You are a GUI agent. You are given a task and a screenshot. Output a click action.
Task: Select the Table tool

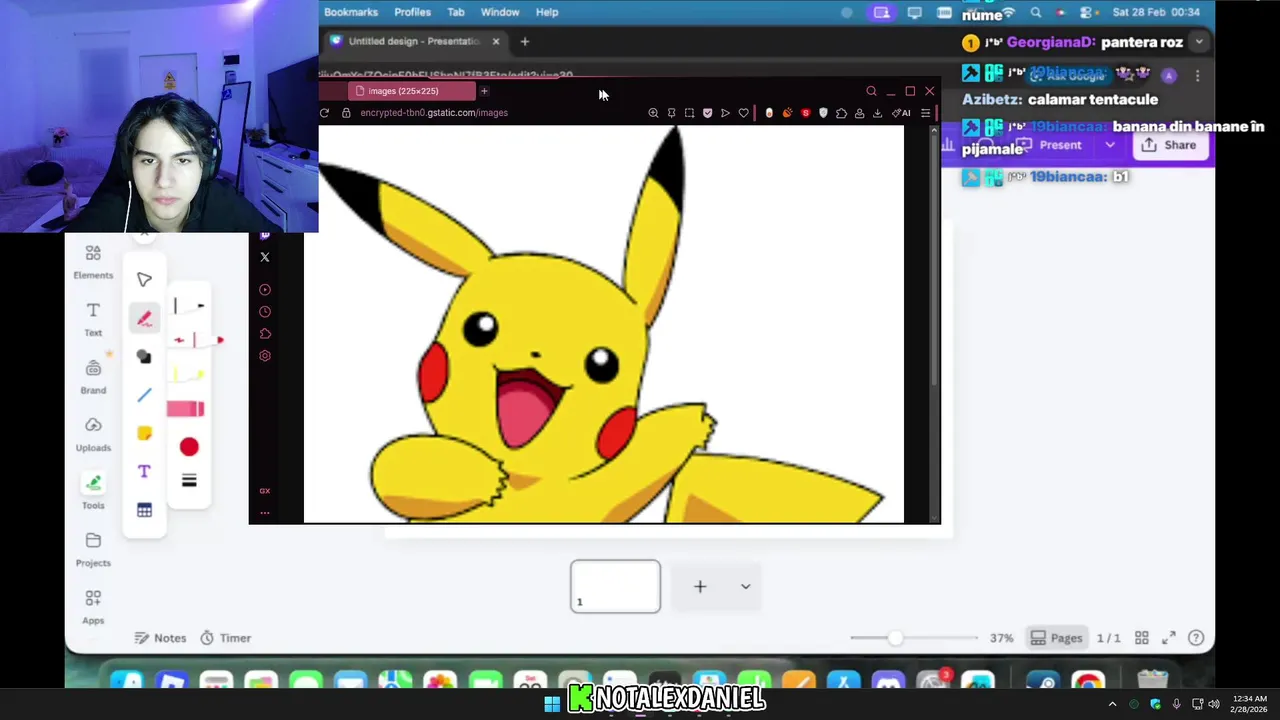[144, 510]
